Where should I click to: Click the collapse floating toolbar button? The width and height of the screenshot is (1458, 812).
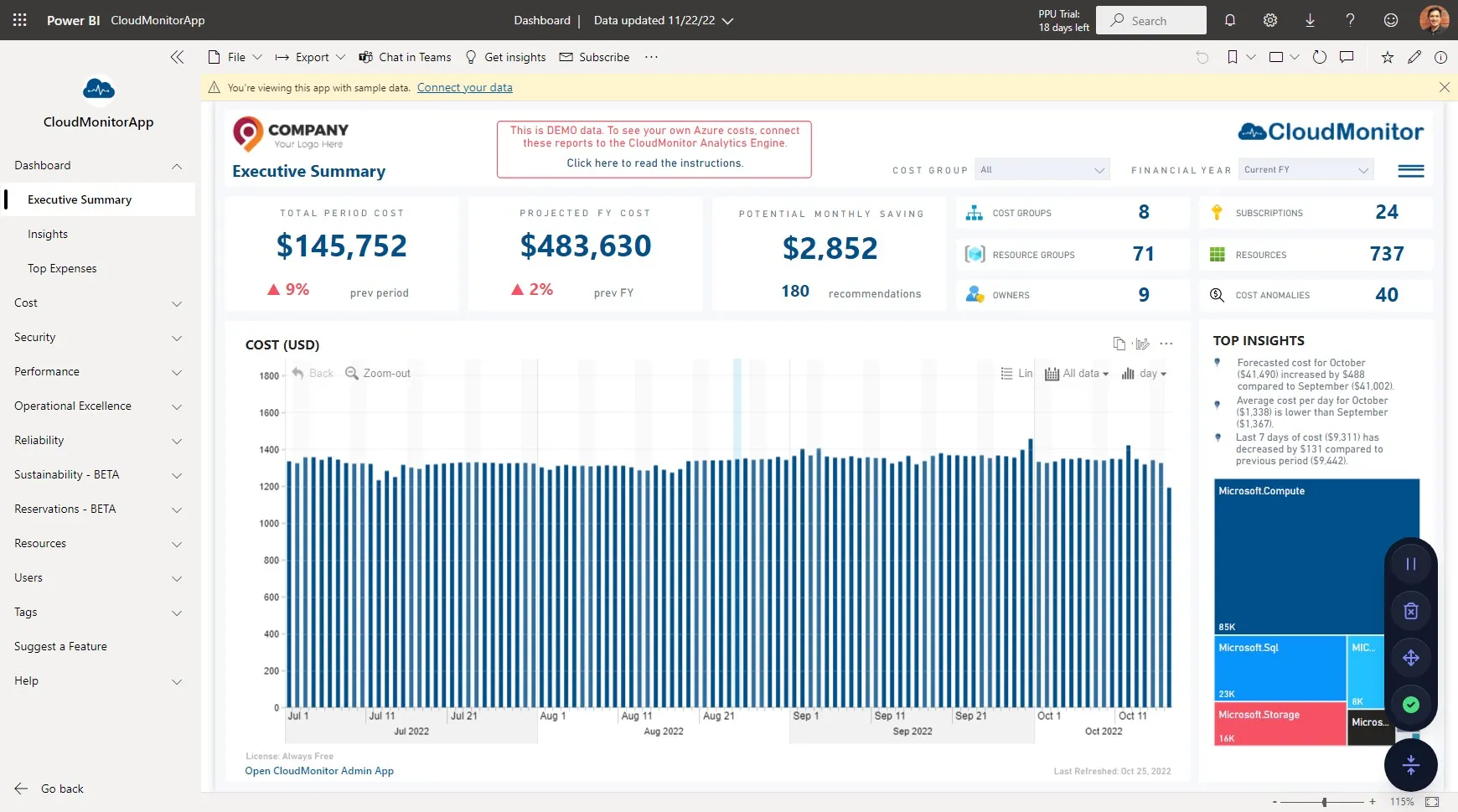(x=1411, y=765)
